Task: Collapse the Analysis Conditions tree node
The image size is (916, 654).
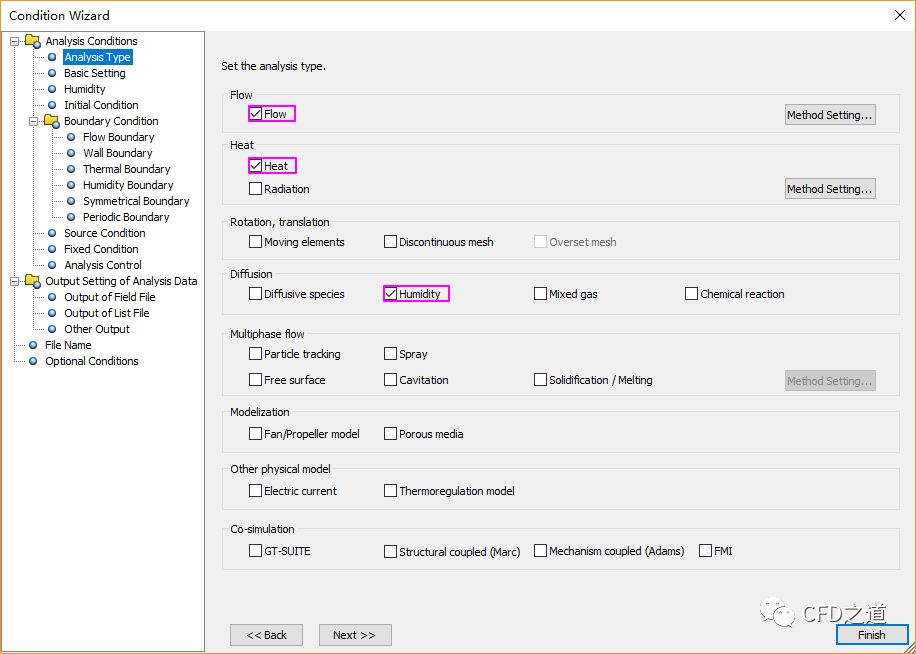Action: pyautogui.click(x=15, y=41)
